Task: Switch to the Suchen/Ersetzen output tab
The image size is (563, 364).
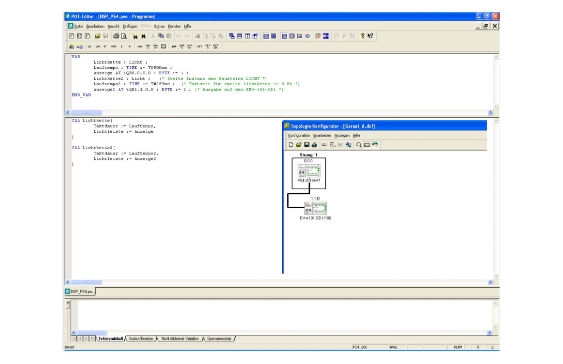Action: (141, 339)
